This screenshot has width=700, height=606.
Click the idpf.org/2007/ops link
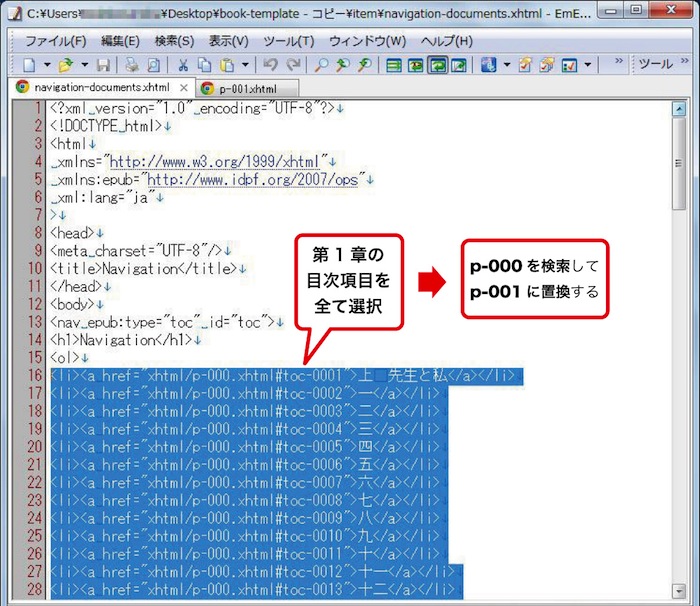[x=253, y=180]
